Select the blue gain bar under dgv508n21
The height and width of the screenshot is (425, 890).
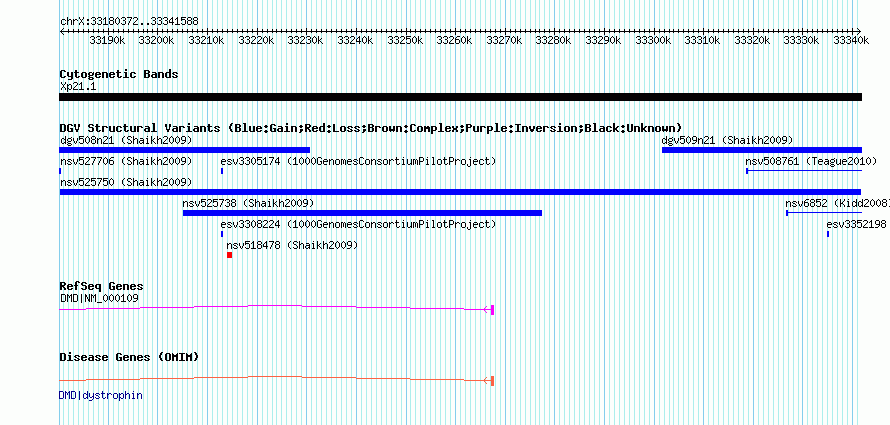tap(184, 150)
